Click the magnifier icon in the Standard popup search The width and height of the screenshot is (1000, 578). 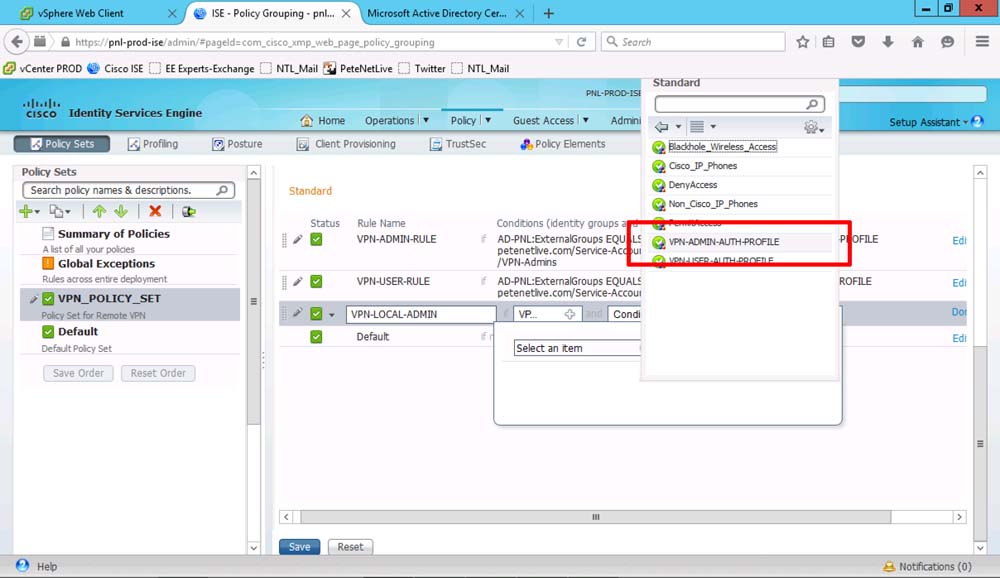[812, 104]
